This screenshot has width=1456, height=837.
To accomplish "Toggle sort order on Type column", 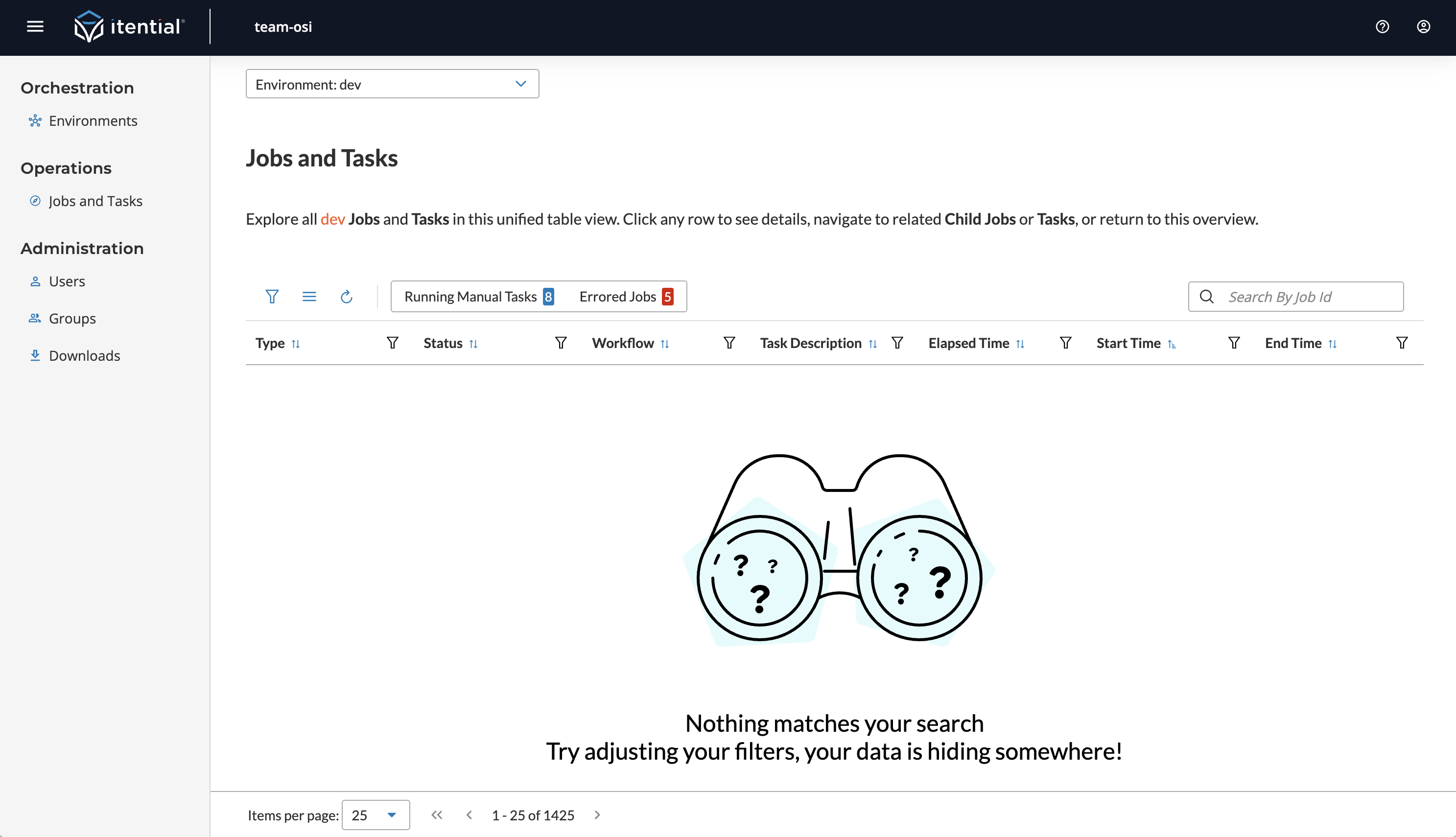I will coord(295,344).
